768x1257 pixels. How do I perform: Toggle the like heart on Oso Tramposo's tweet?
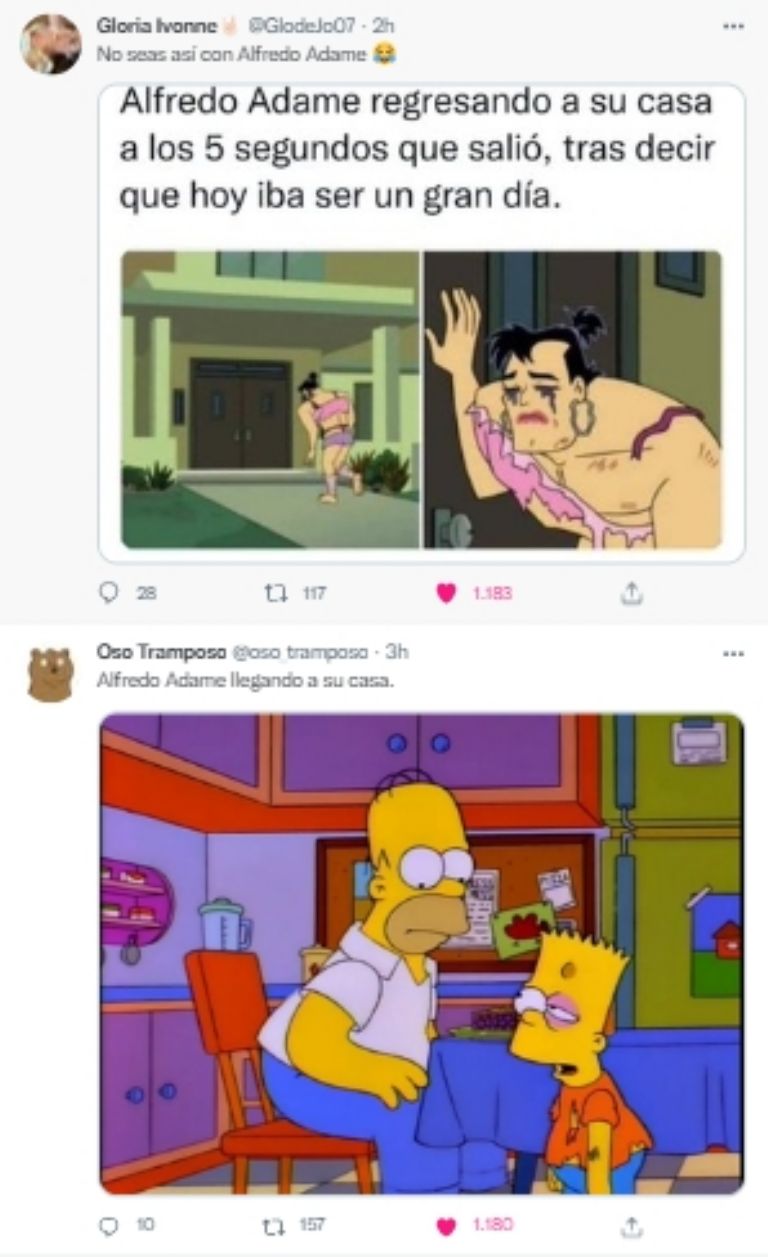tap(447, 1224)
